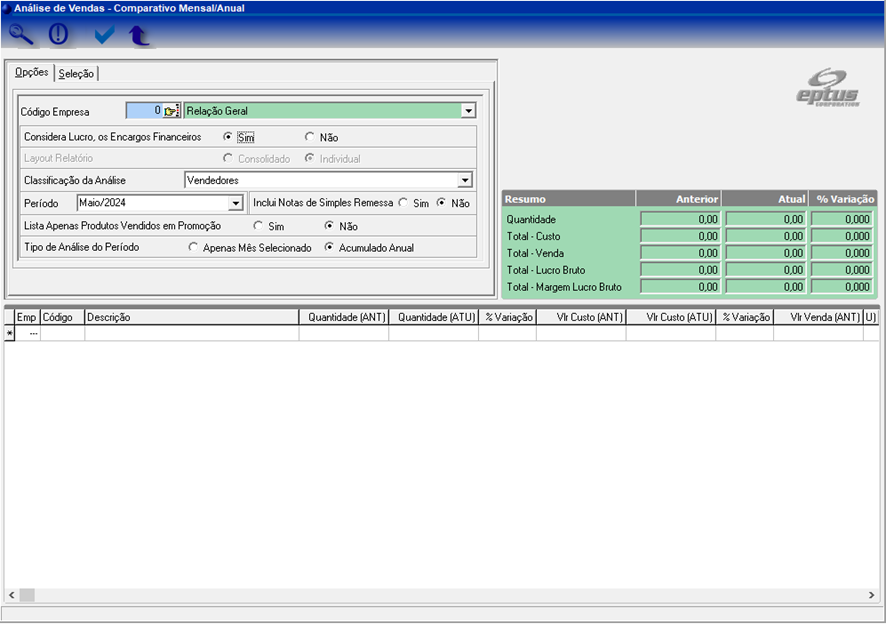Select Não for Considera Lucro, os Encargos Financeiros

pyautogui.click(x=310, y=137)
